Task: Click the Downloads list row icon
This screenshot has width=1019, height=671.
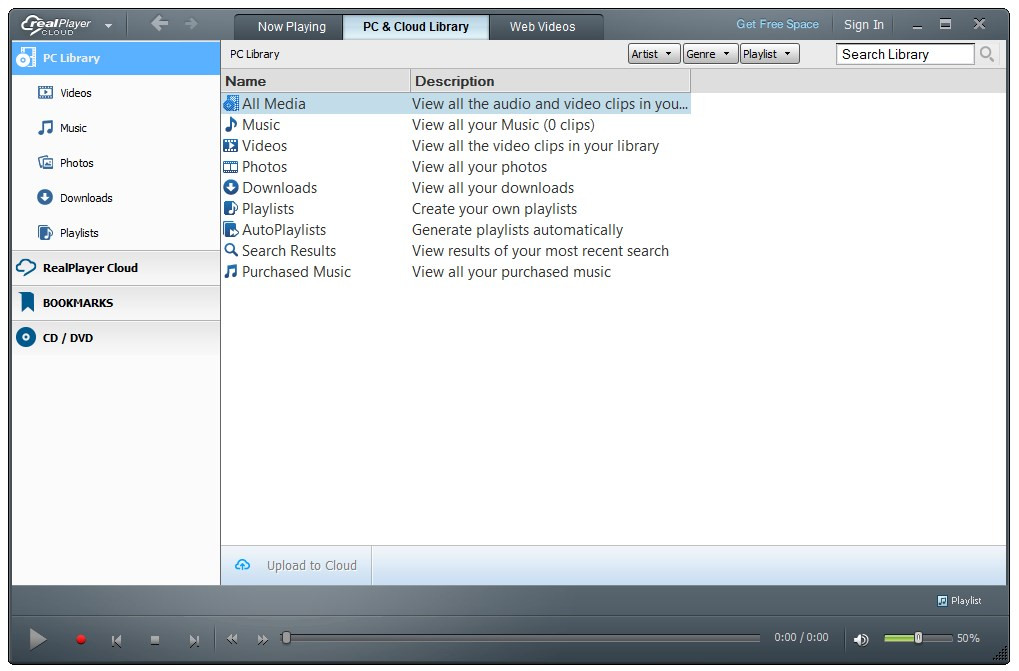Action: pyautogui.click(x=231, y=187)
